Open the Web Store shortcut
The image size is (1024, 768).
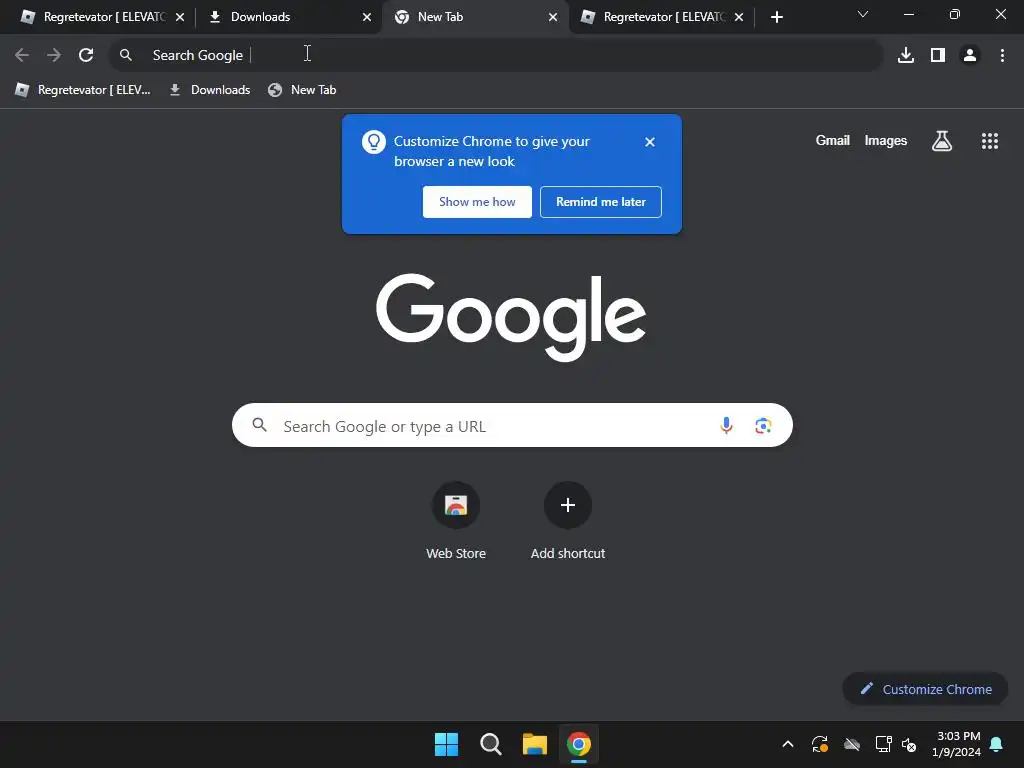pyautogui.click(x=456, y=521)
